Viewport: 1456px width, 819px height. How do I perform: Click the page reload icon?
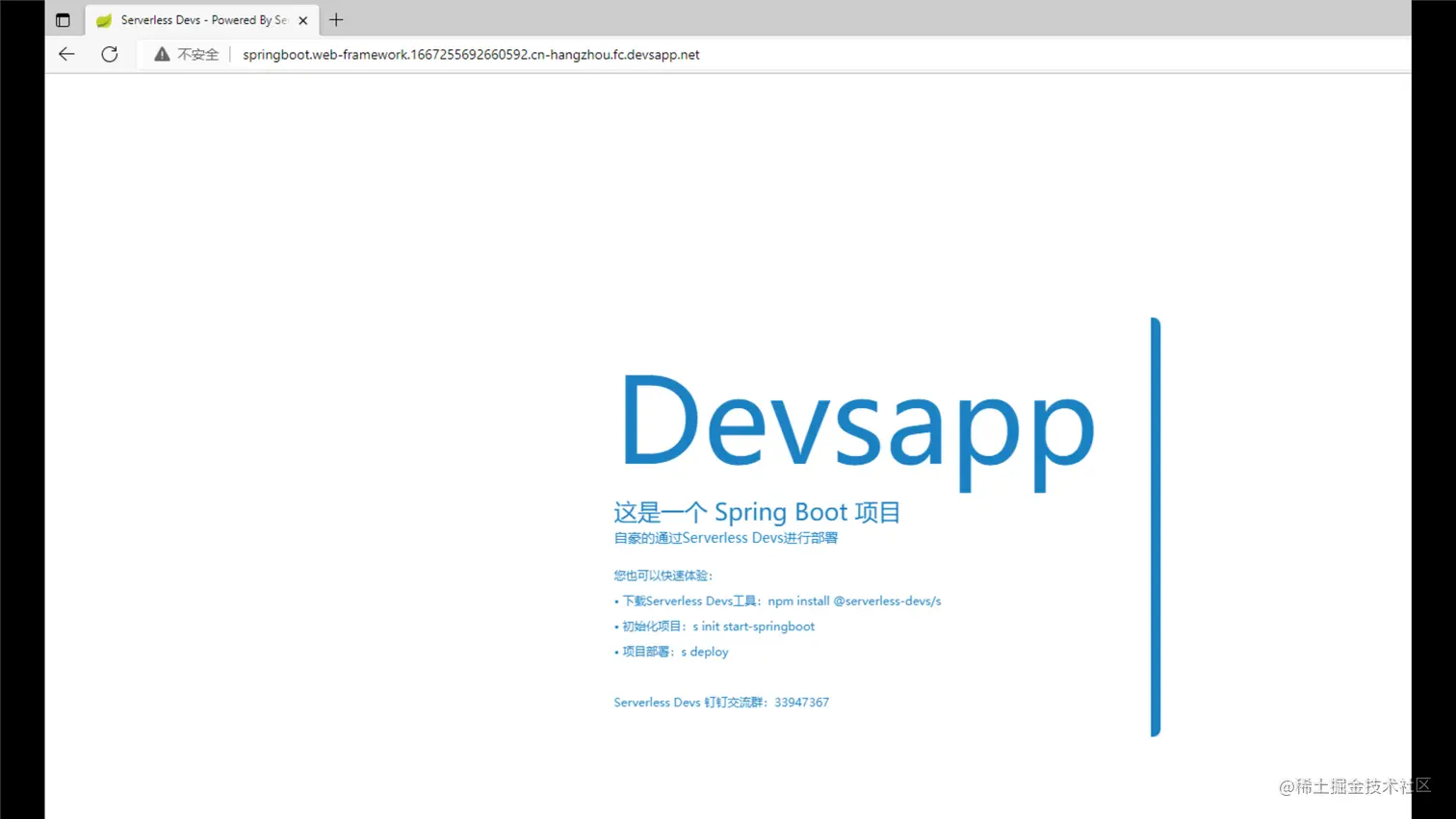click(109, 54)
